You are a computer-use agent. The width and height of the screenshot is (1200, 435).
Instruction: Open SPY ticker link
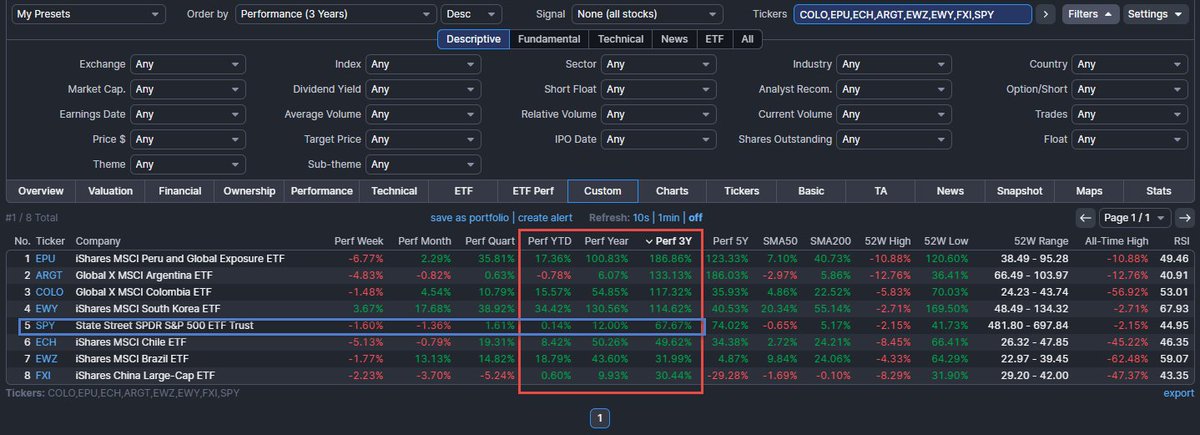point(45,326)
